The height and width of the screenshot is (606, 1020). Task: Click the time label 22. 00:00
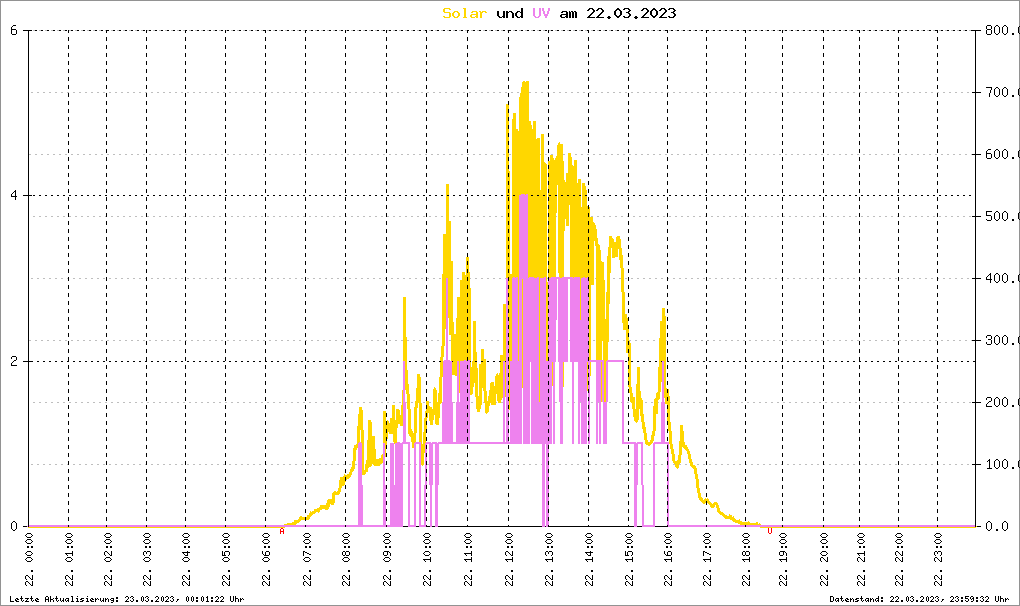(29, 559)
